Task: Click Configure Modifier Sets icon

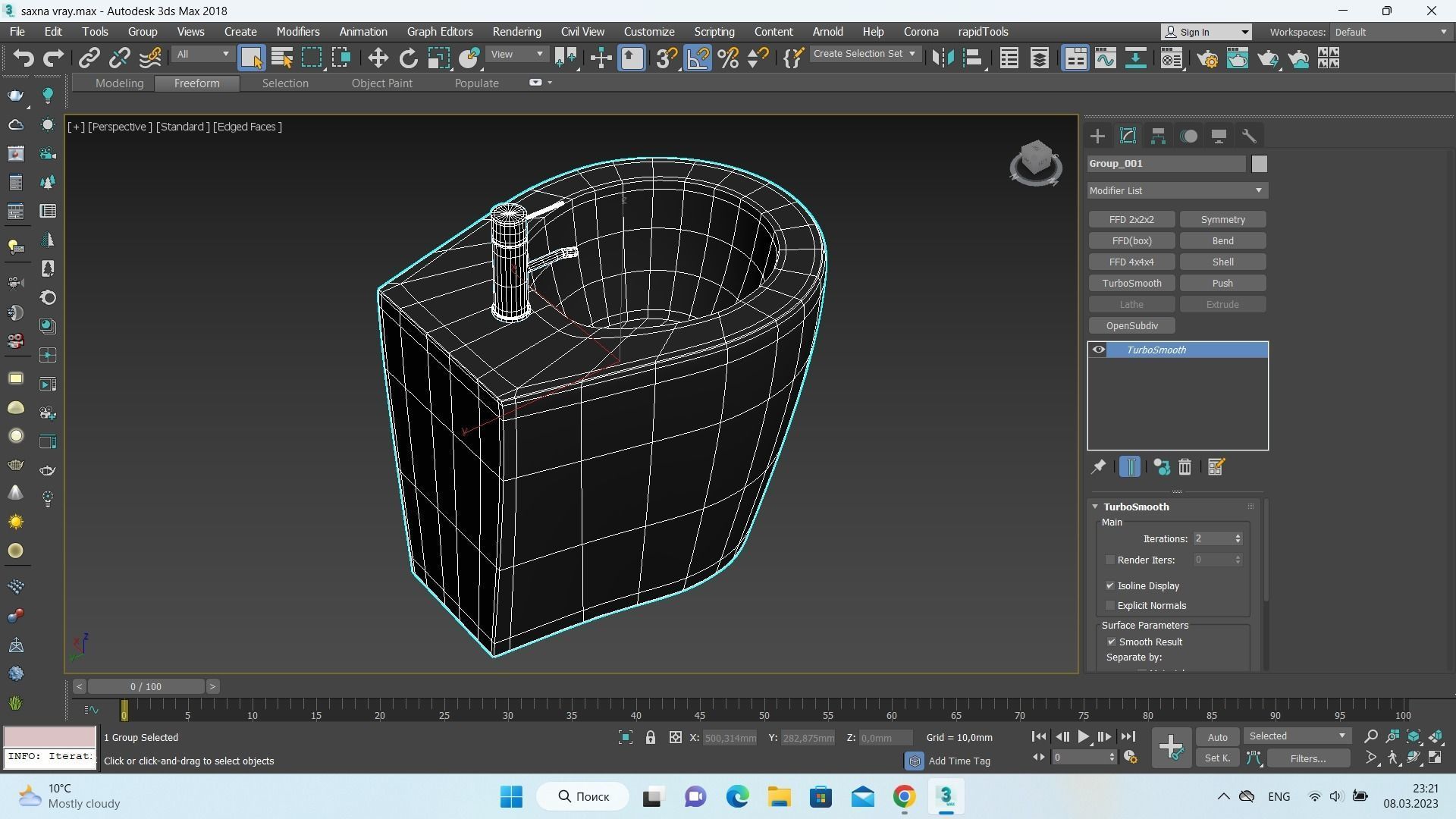Action: tap(1216, 467)
